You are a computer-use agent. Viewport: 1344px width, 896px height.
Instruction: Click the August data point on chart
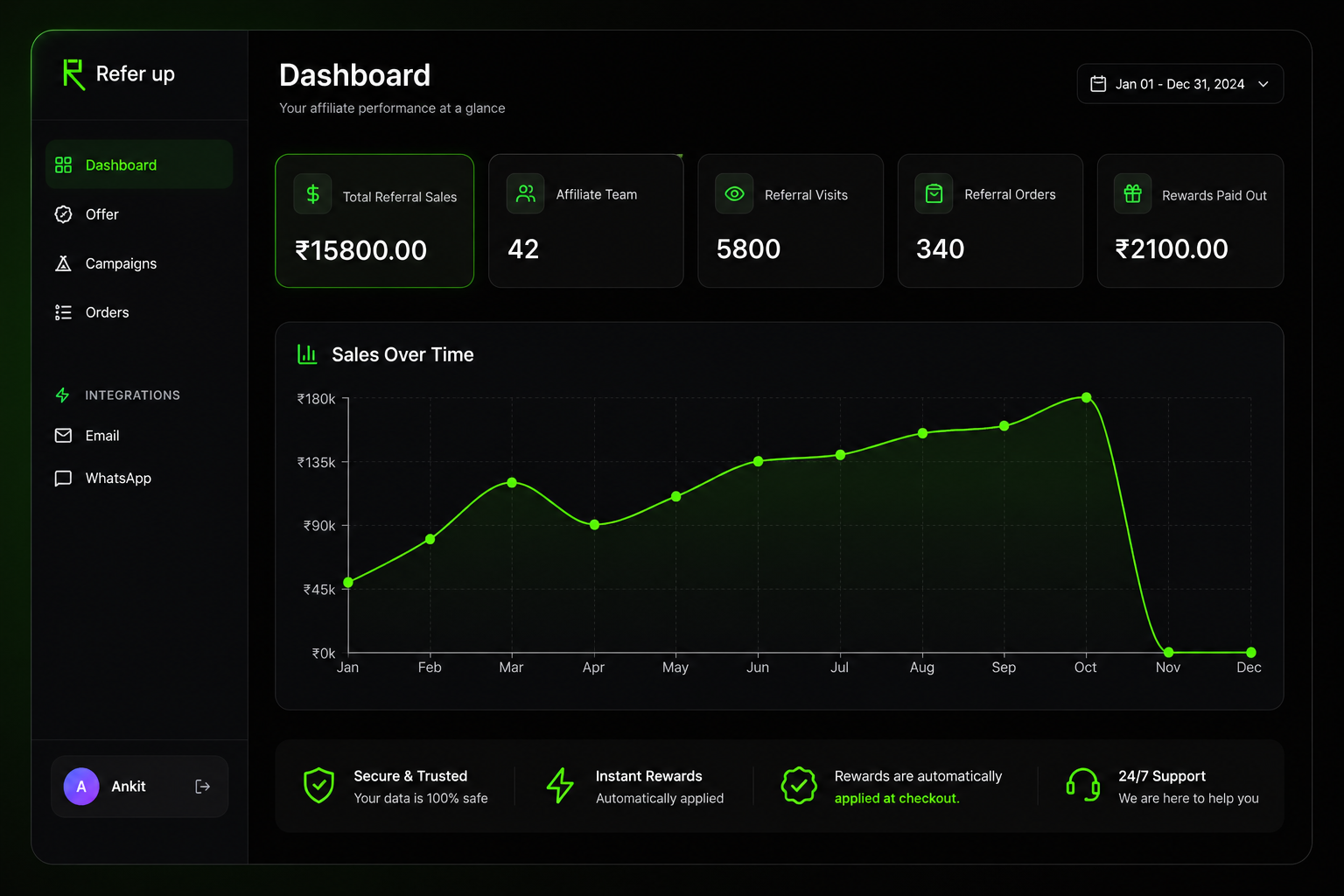[x=922, y=433]
